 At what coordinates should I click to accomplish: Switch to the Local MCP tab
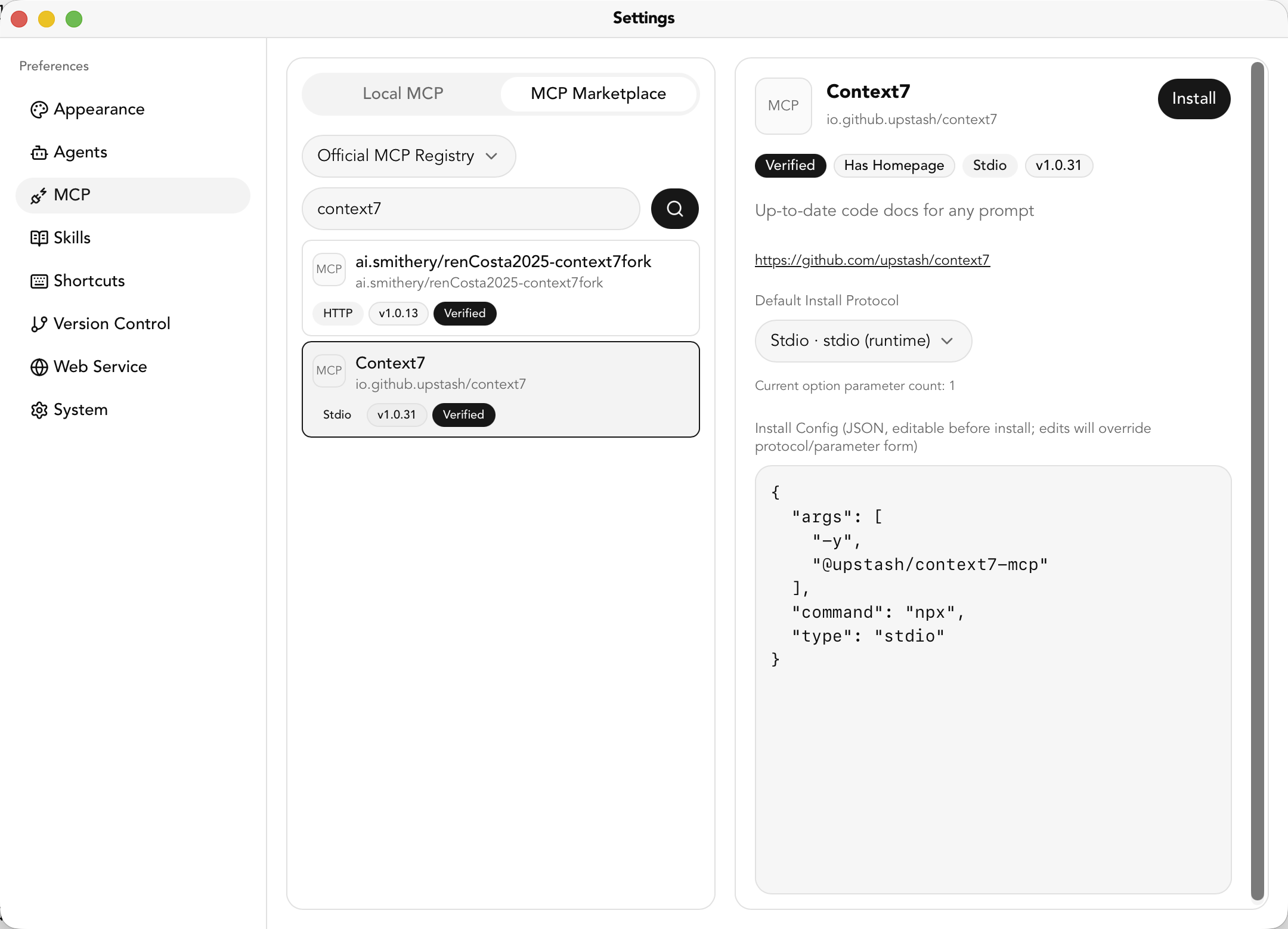point(403,94)
